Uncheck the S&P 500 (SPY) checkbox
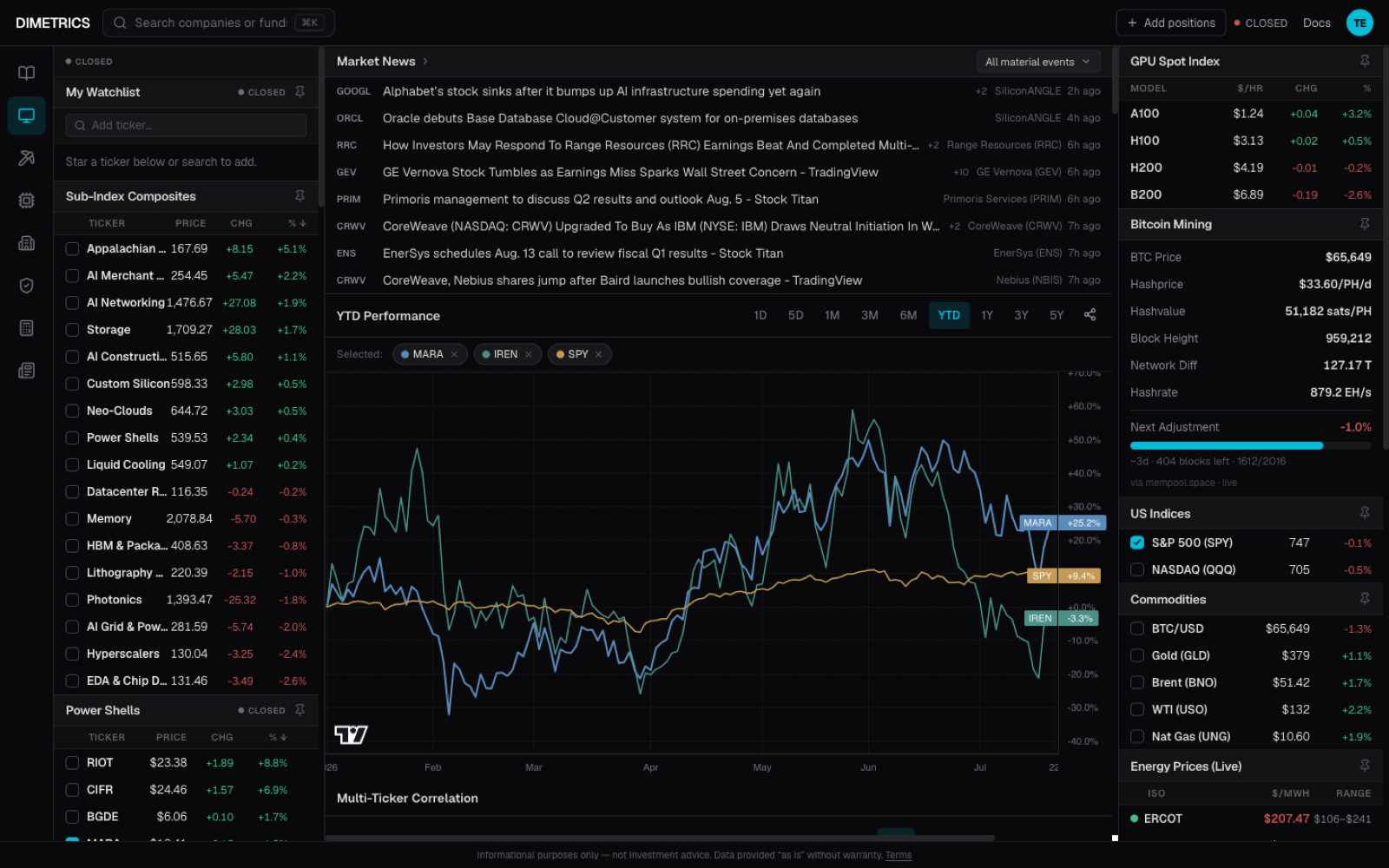This screenshot has width=1389, height=868. coord(1137,542)
